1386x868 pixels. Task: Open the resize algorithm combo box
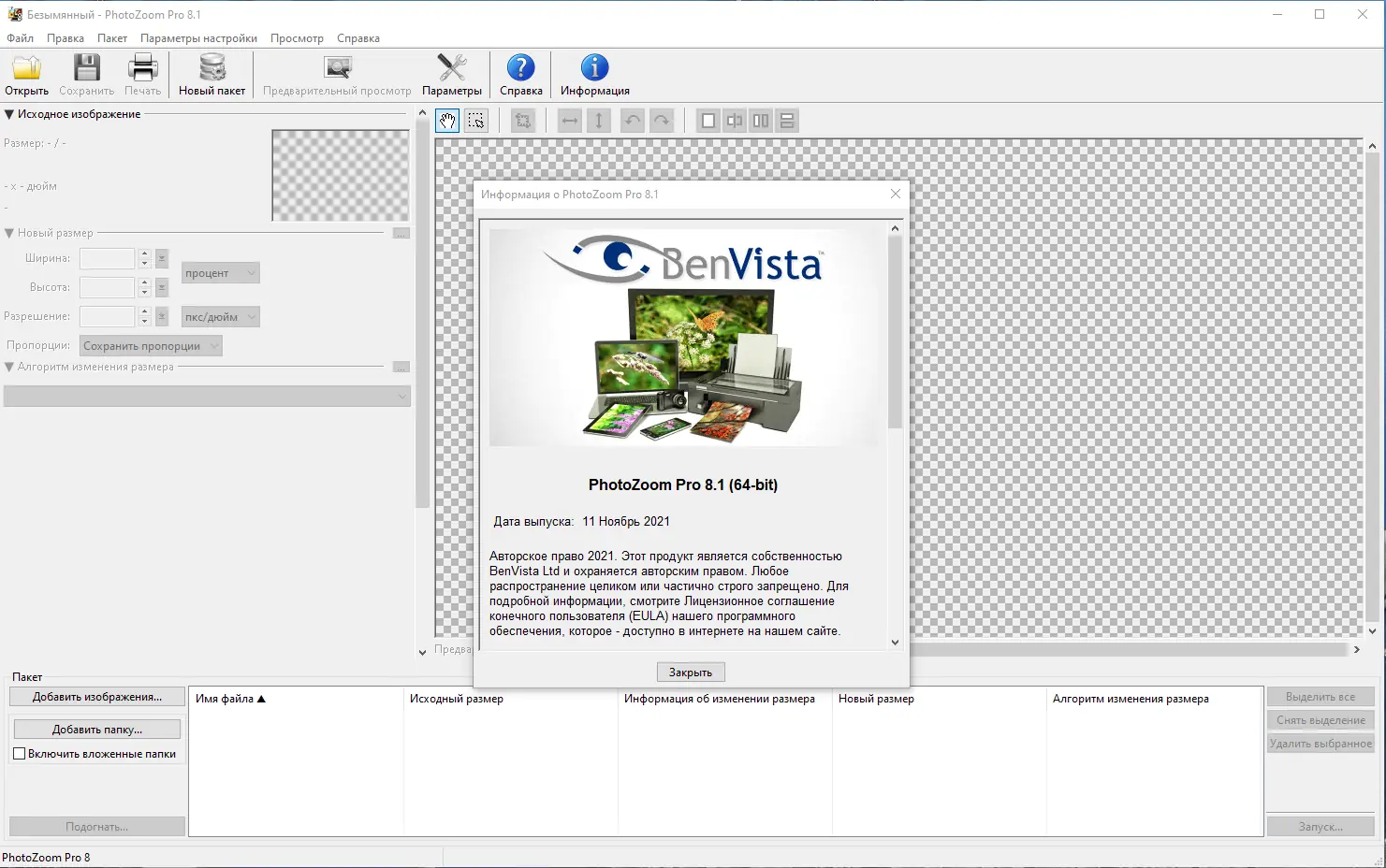[207, 397]
